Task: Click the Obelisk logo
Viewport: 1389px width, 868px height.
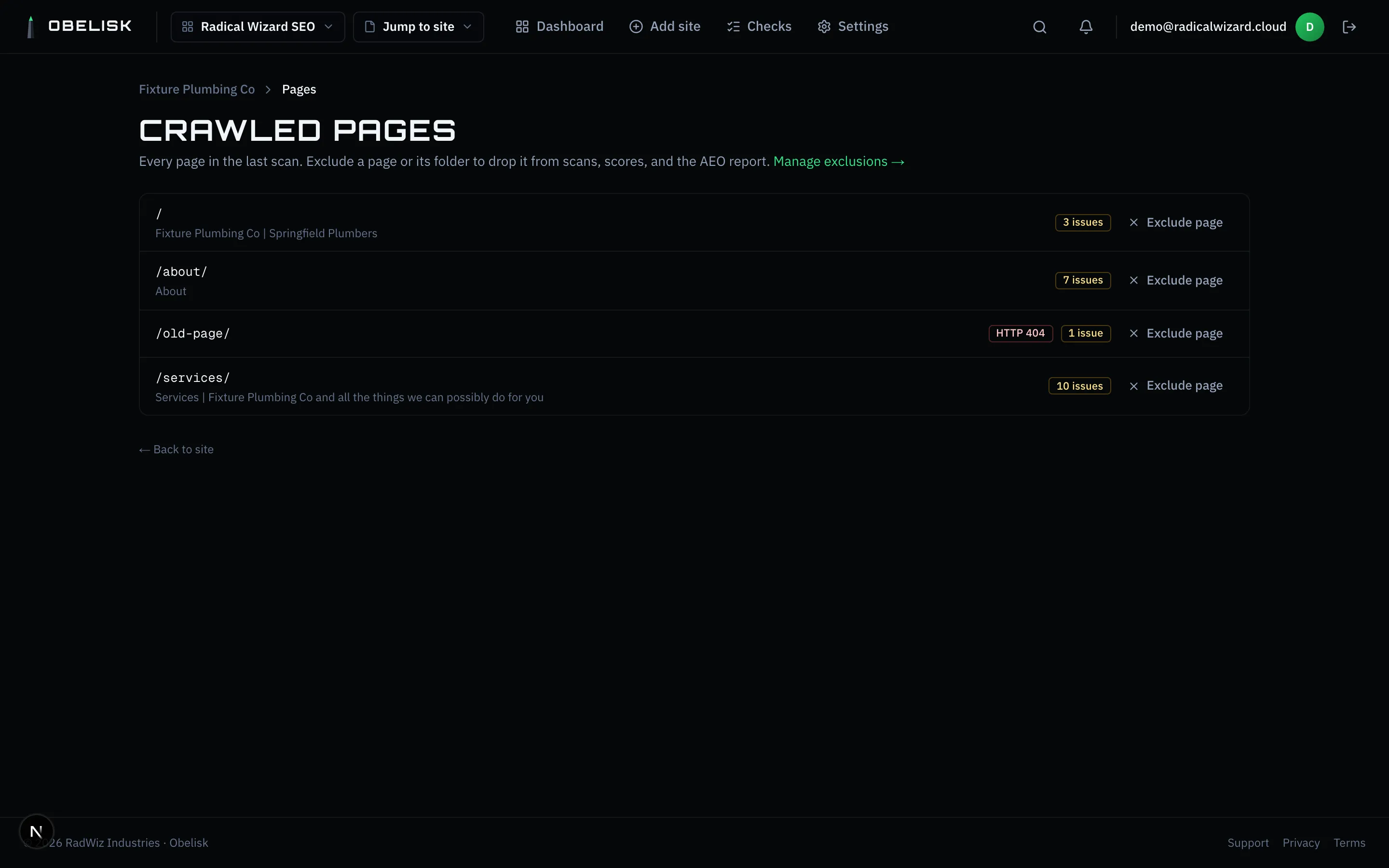Action: point(79,27)
